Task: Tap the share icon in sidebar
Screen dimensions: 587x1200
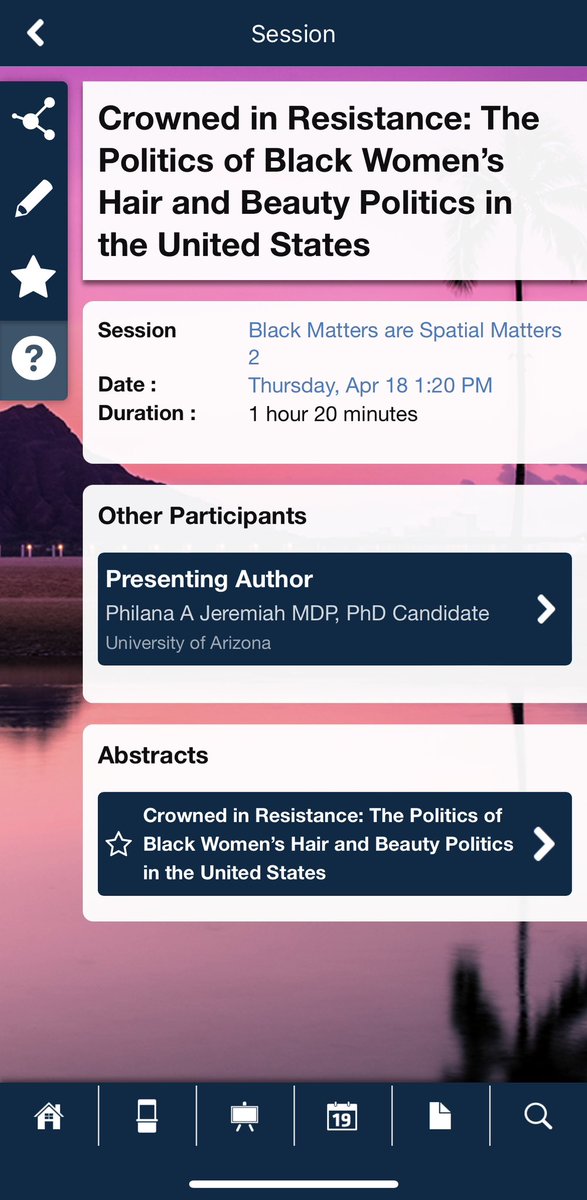Action: pos(33,120)
